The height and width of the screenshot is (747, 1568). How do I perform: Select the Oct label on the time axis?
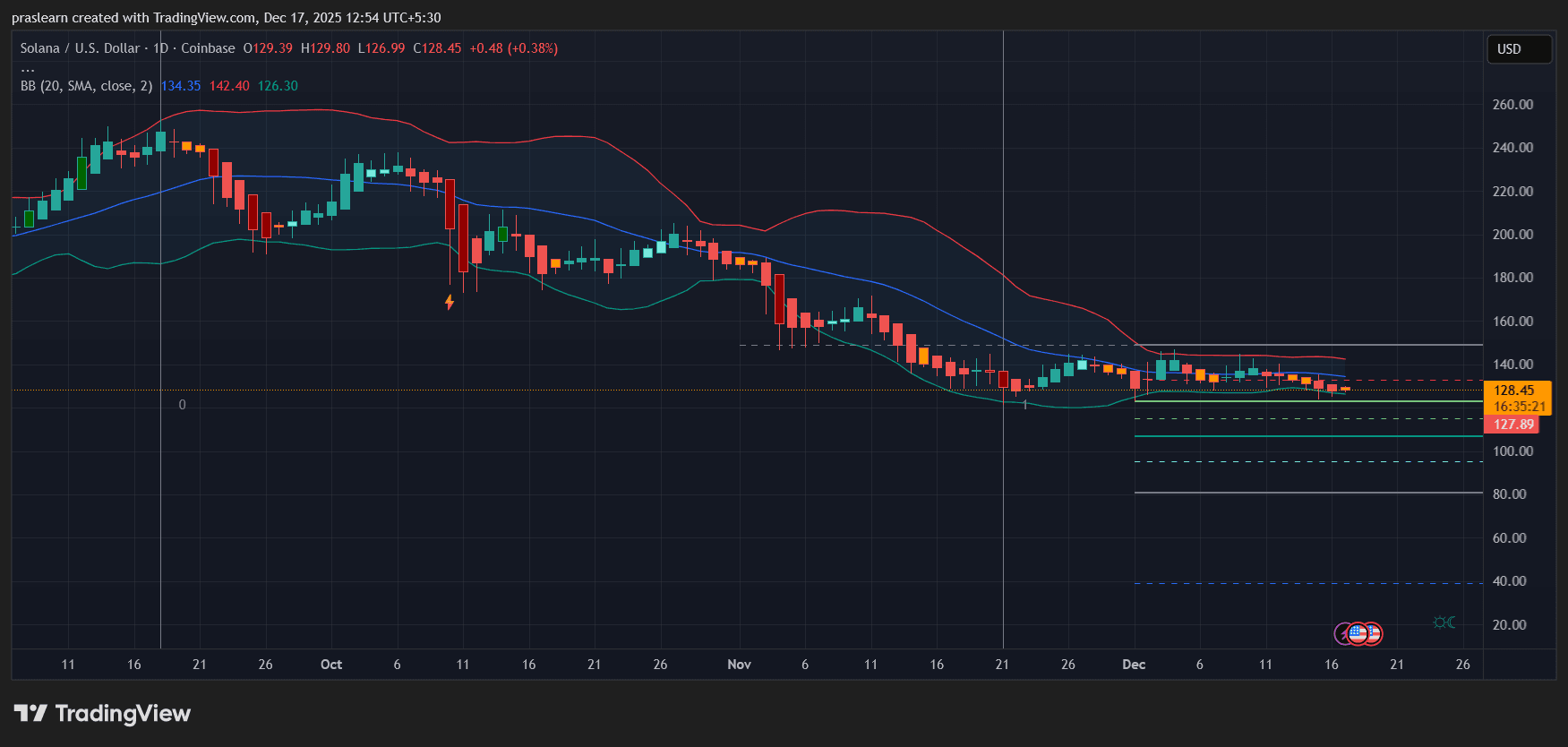pyautogui.click(x=331, y=665)
